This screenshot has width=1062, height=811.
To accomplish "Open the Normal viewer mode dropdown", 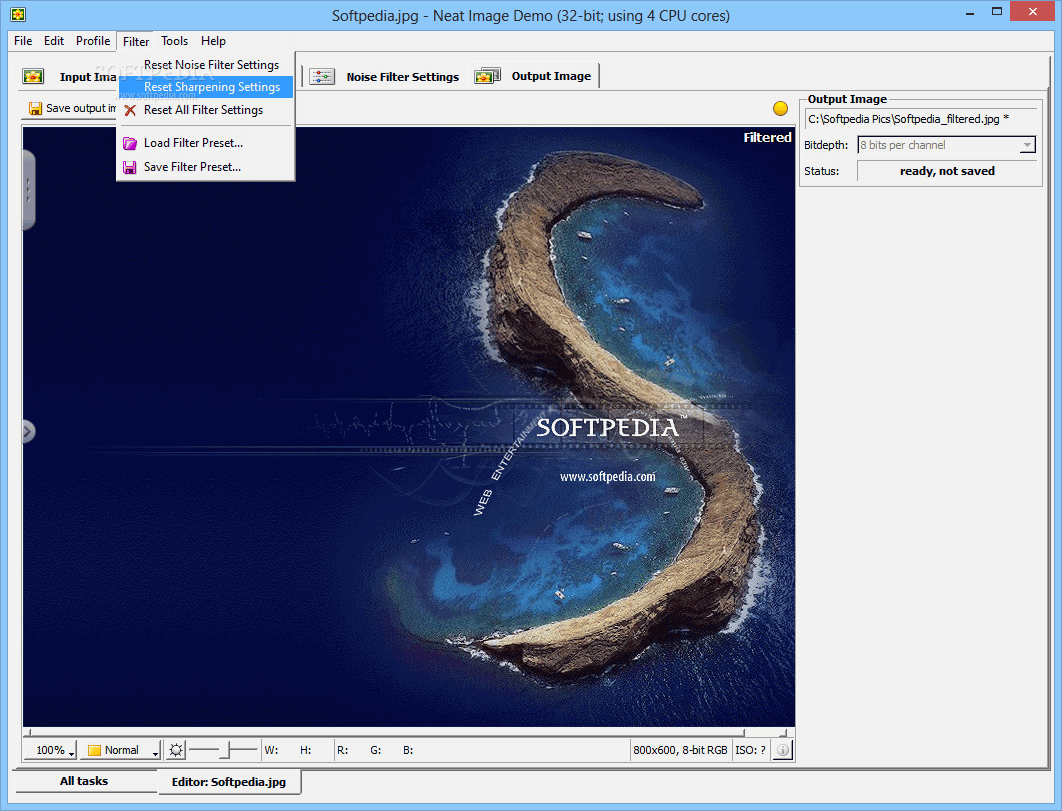I will tap(121, 750).
